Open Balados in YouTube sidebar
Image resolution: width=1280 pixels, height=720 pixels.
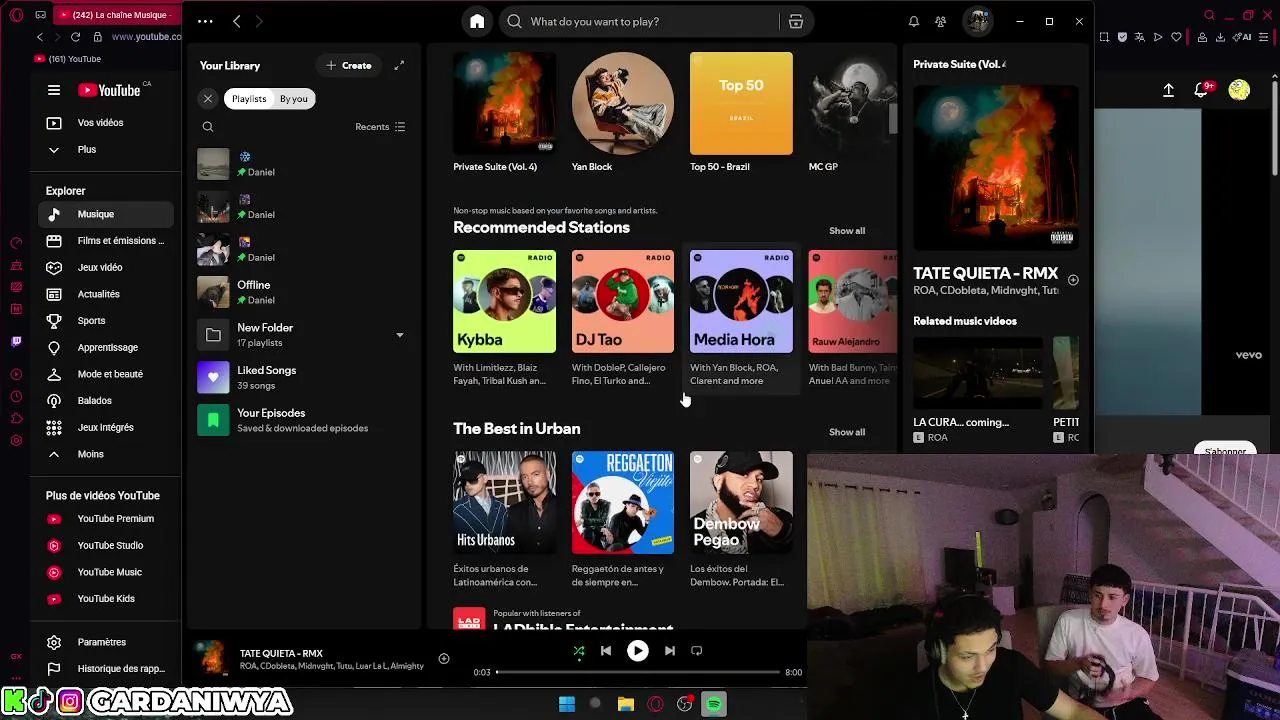[x=105, y=401]
